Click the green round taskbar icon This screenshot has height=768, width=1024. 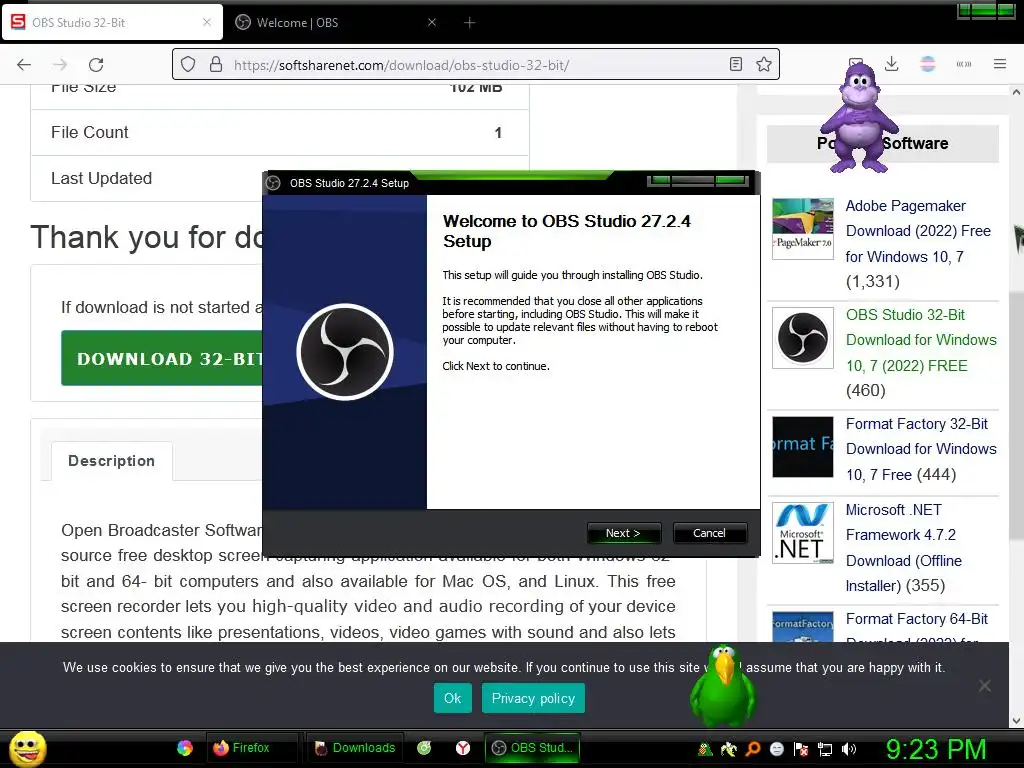point(424,748)
